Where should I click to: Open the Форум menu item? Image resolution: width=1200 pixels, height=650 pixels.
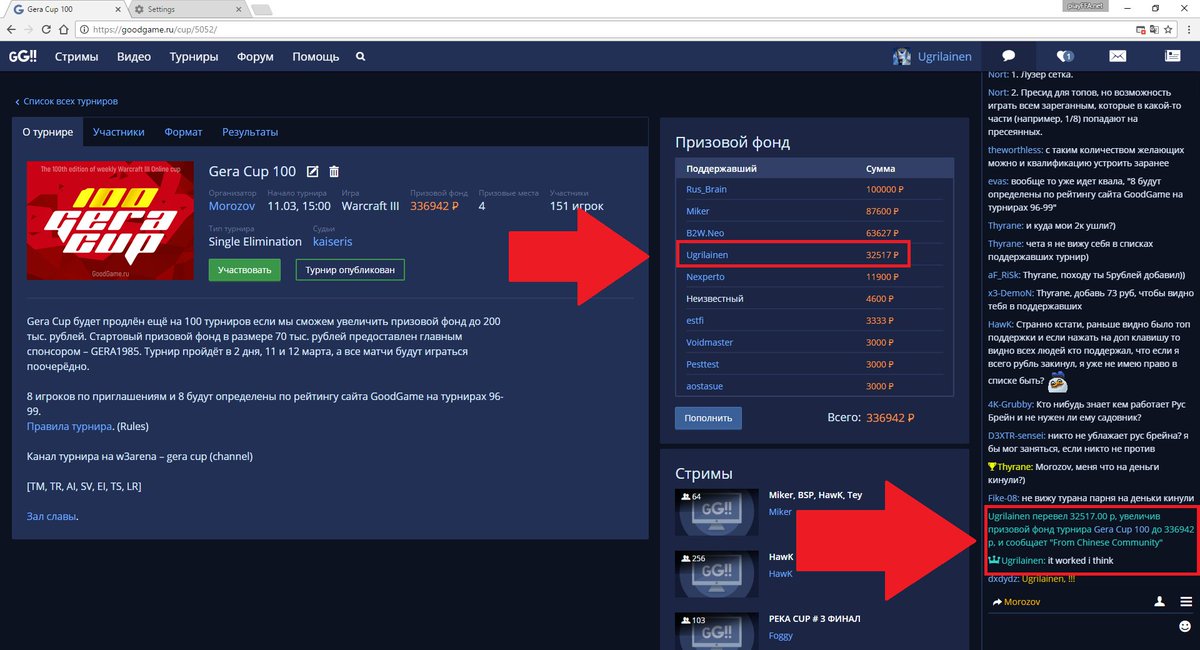(x=255, y=57)
